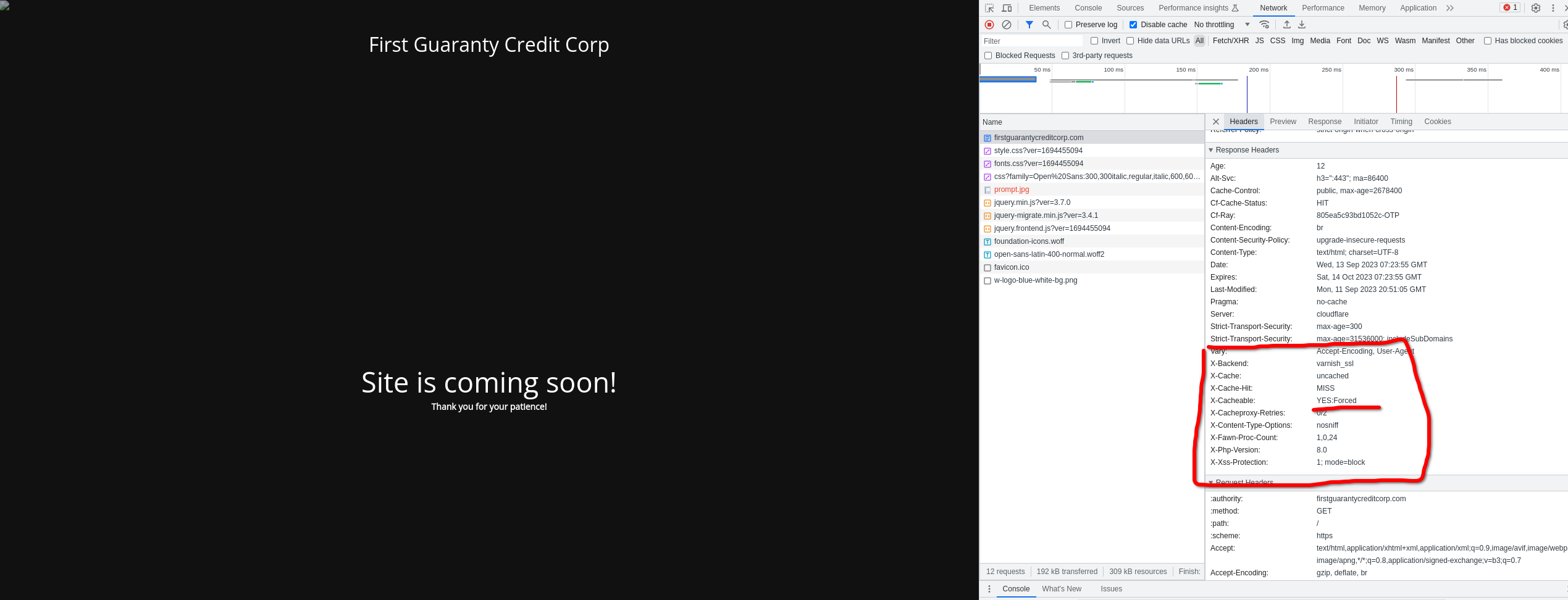The width and height of the screenshot is (1568, 600).
Task: View the request Cookies tab
Action: pos(1438,122)
